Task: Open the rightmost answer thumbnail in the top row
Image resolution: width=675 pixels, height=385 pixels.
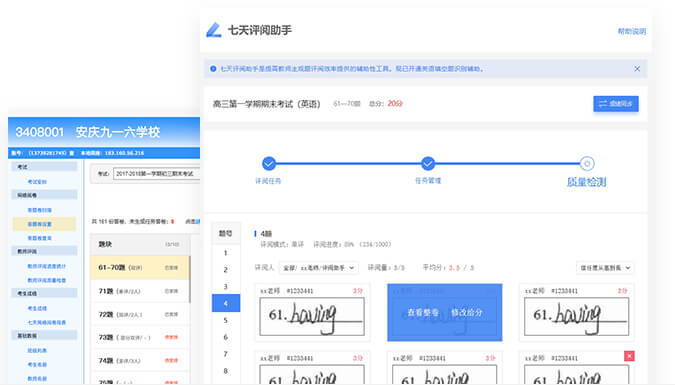Action: (x=576, y=317)
